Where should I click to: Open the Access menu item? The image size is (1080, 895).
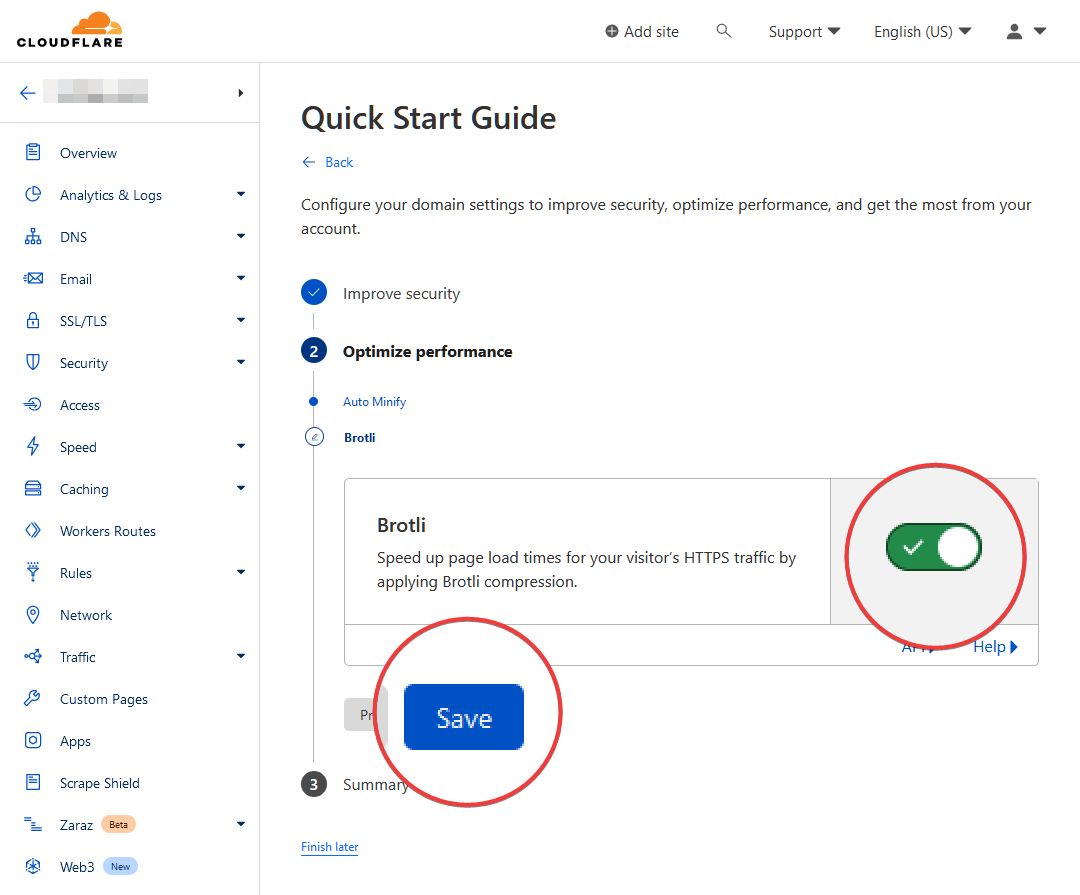point(80,405)
